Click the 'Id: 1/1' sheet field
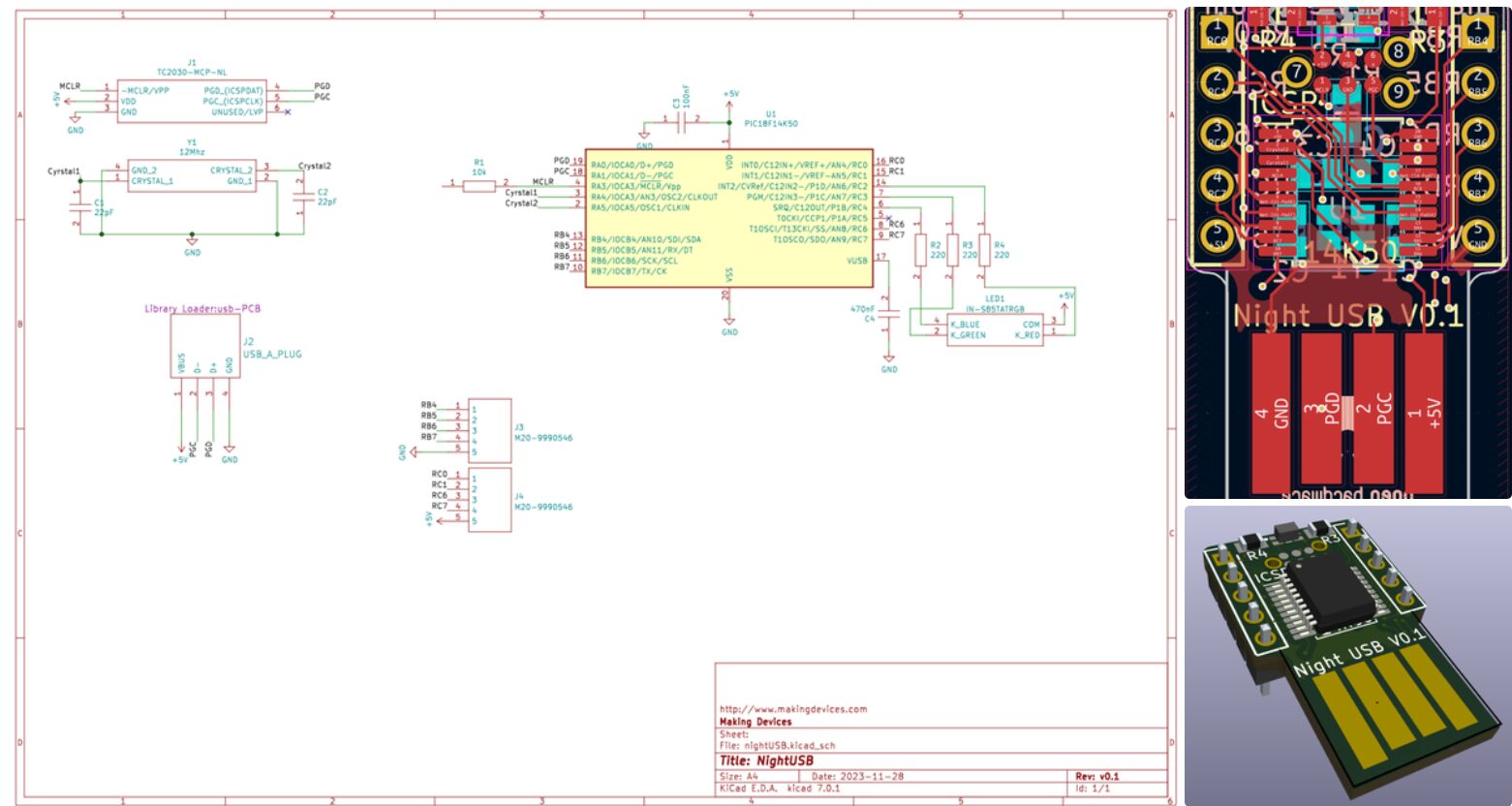This screenshot has height=806, width=1512. pos(1093,789)
